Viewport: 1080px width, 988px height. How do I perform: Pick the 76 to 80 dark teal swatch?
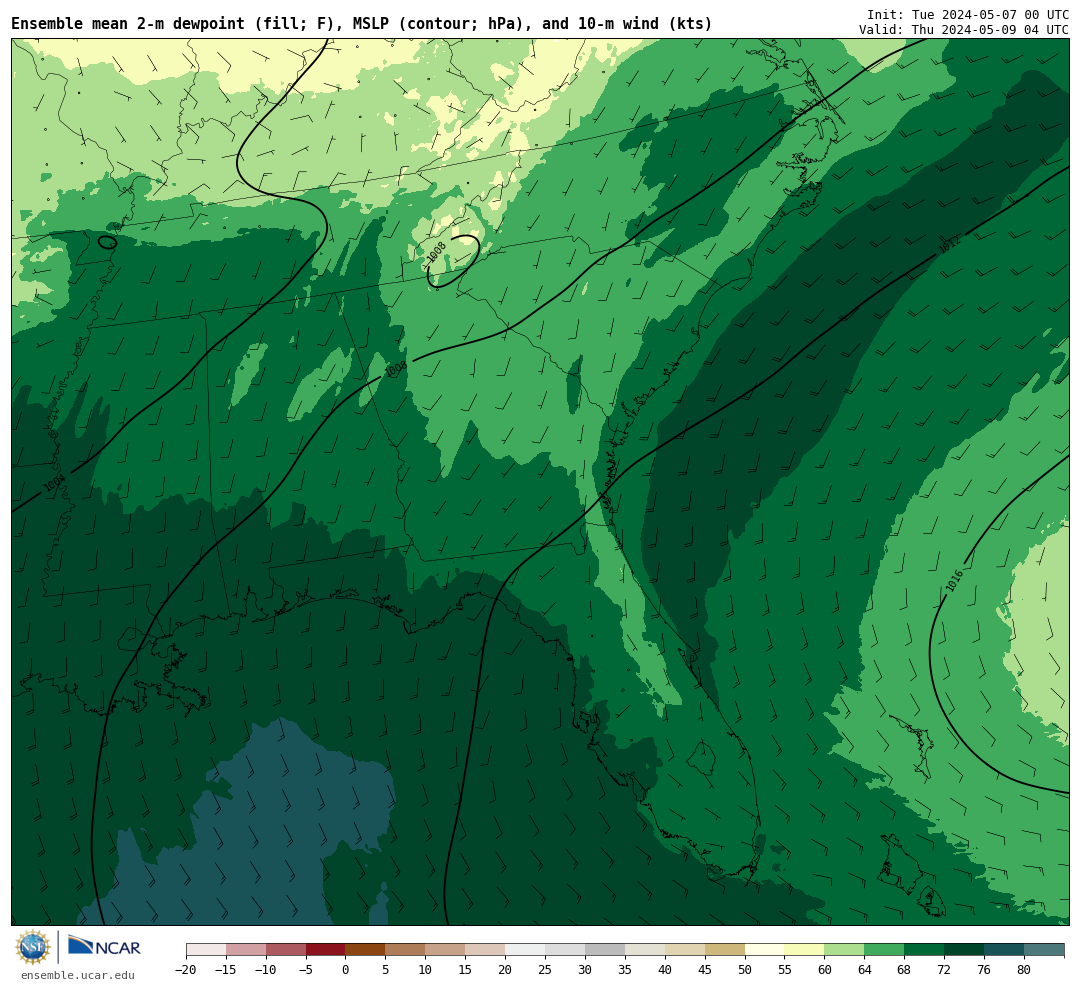1005,950
